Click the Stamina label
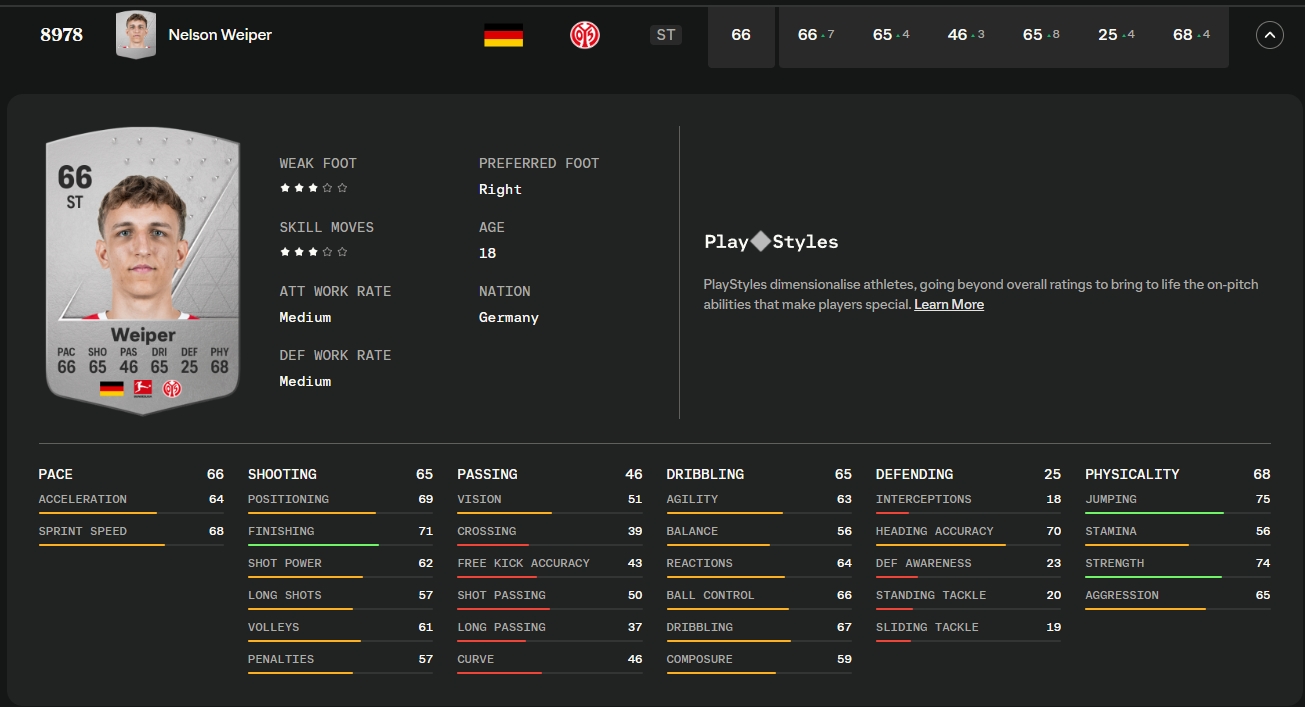 [1111, 531]
